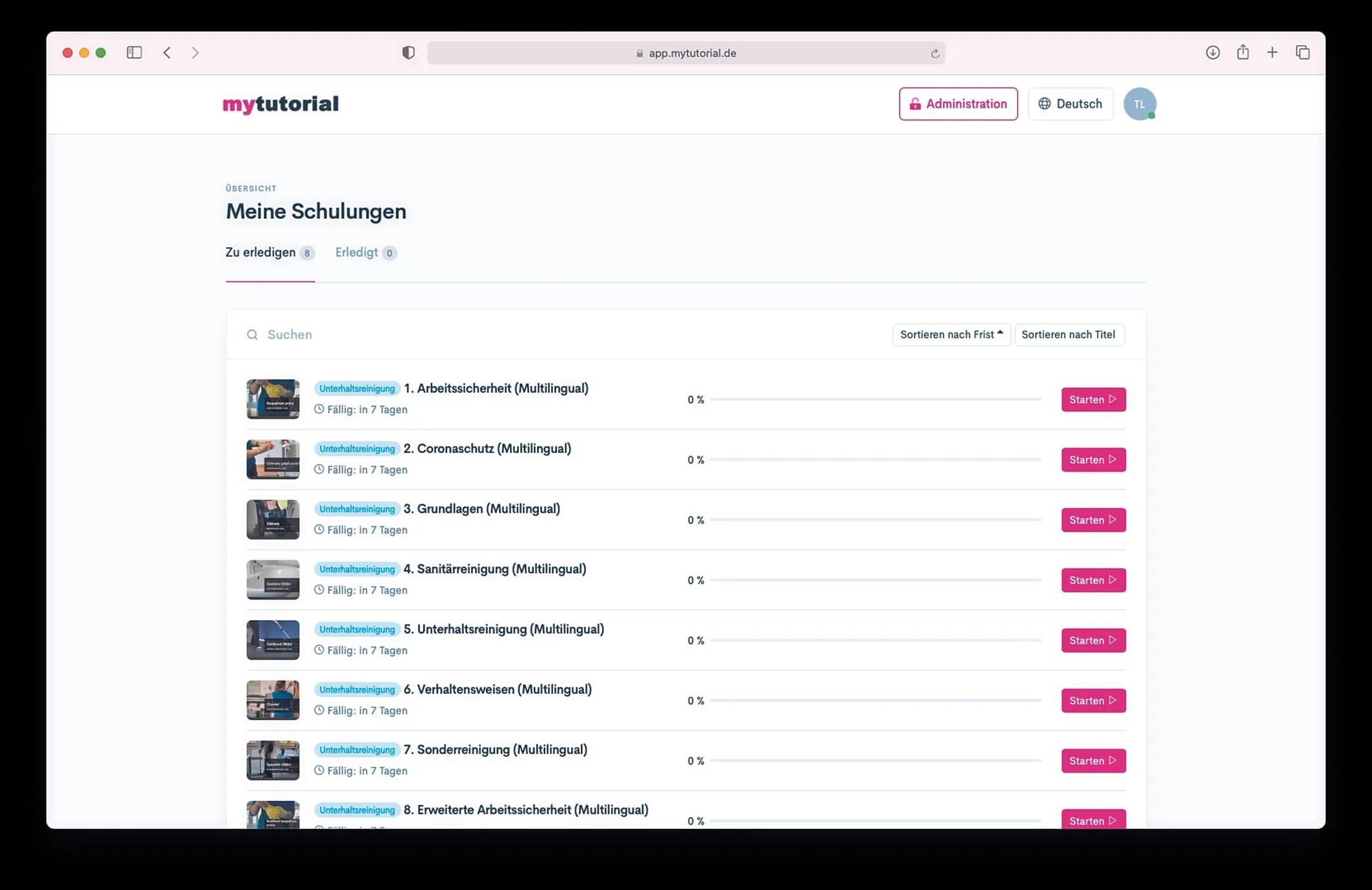1372x890 pixels.
Task: Toggle Sortieren nach Titel sorting
Action: coord(1068,334)
